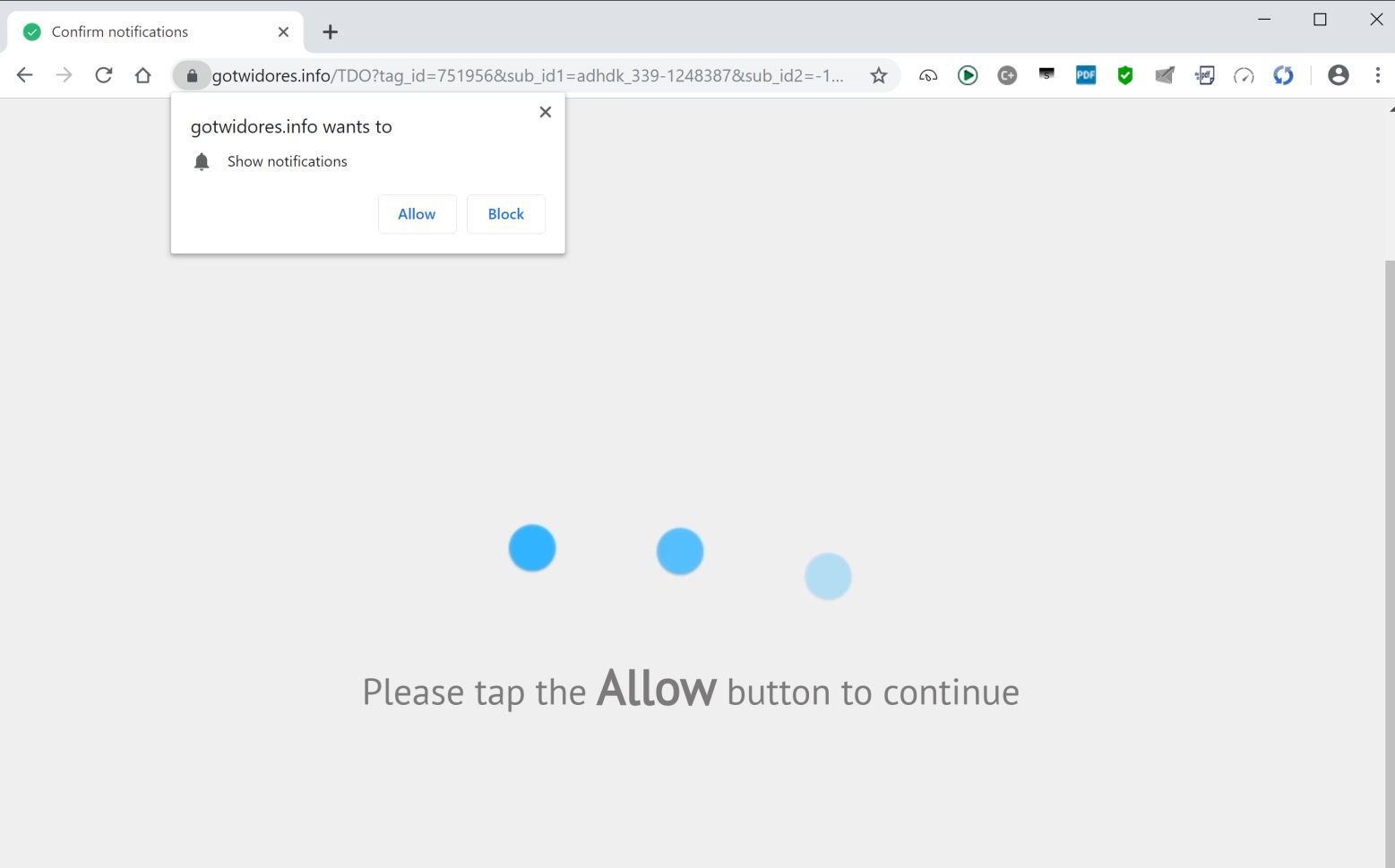Open Chrome's three-dot menu

pos(1378,75)
